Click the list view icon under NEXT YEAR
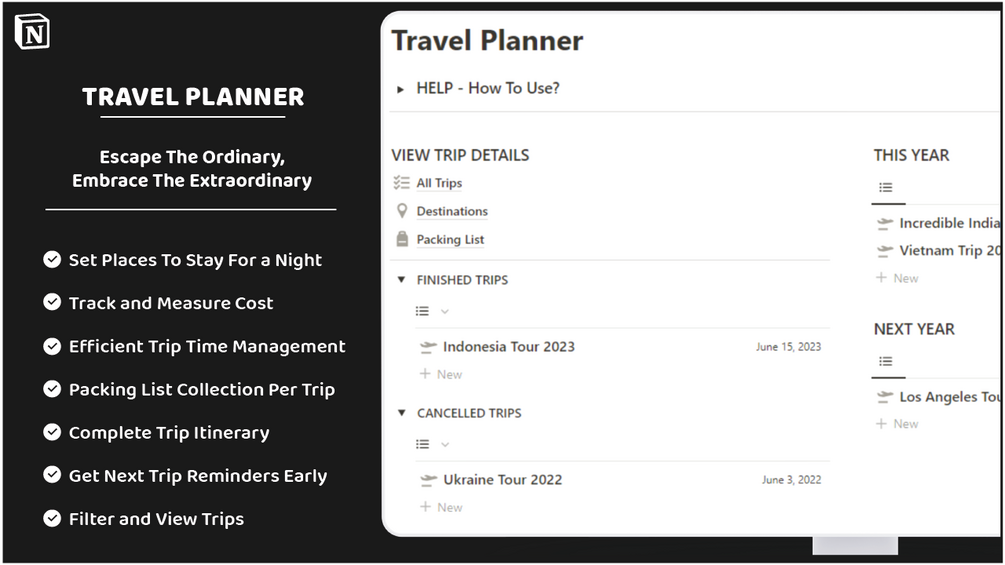1005x565 pixels. pyautogui.click(x=885, y=361)
